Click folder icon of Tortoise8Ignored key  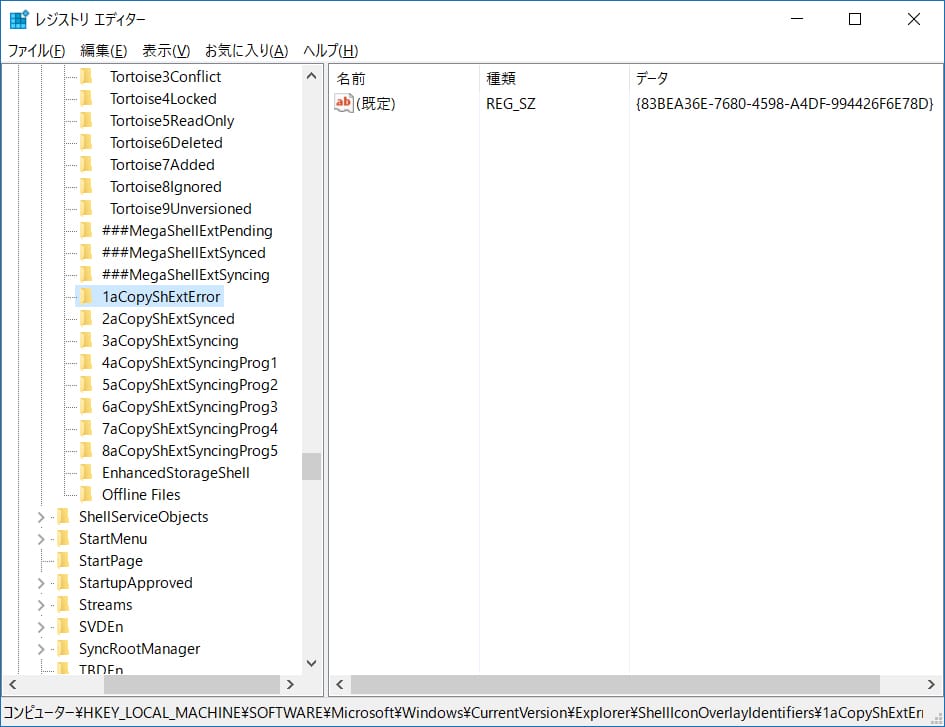[87, 186]
